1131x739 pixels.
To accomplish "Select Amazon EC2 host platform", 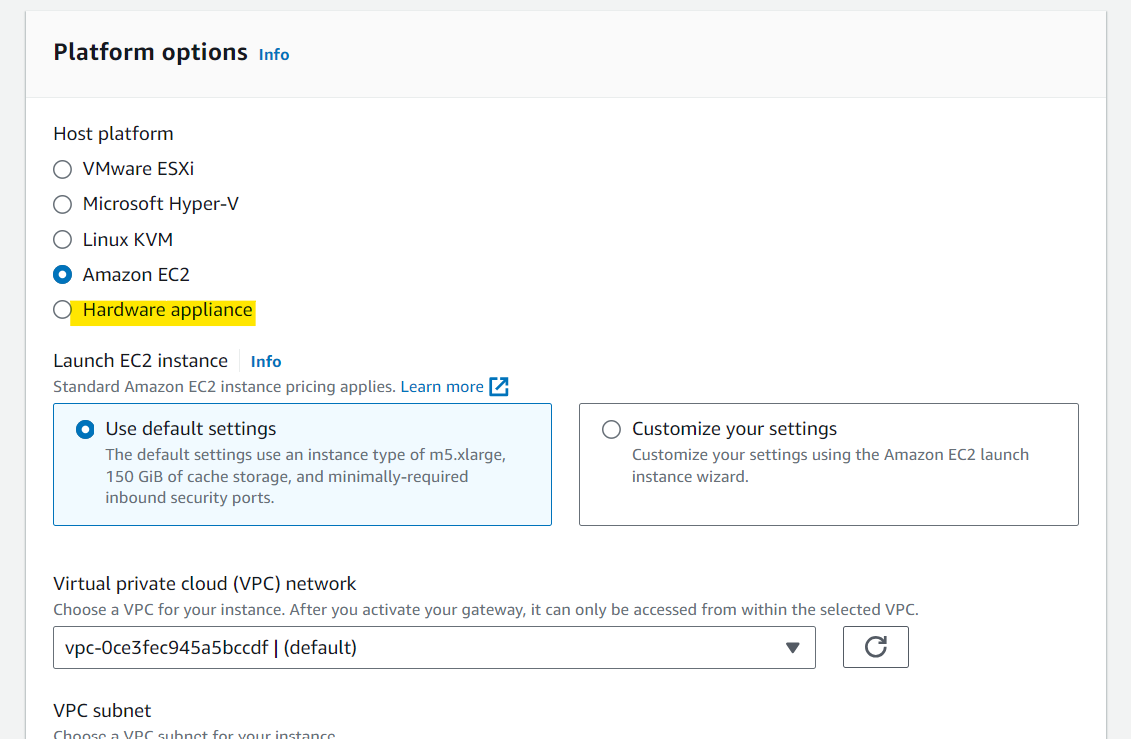I will click(63, 275).
